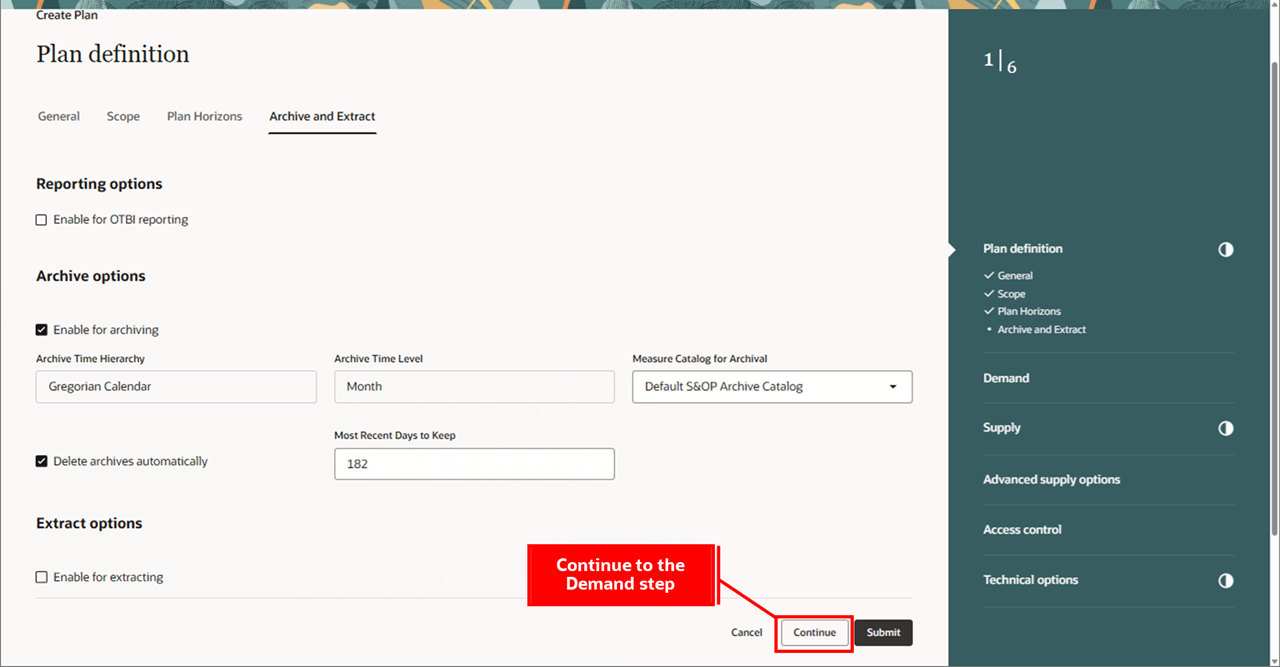1280x667 pixels.
Task: Select Archive and Extract sub-step in sidebar
Action: coord(1041,329)
